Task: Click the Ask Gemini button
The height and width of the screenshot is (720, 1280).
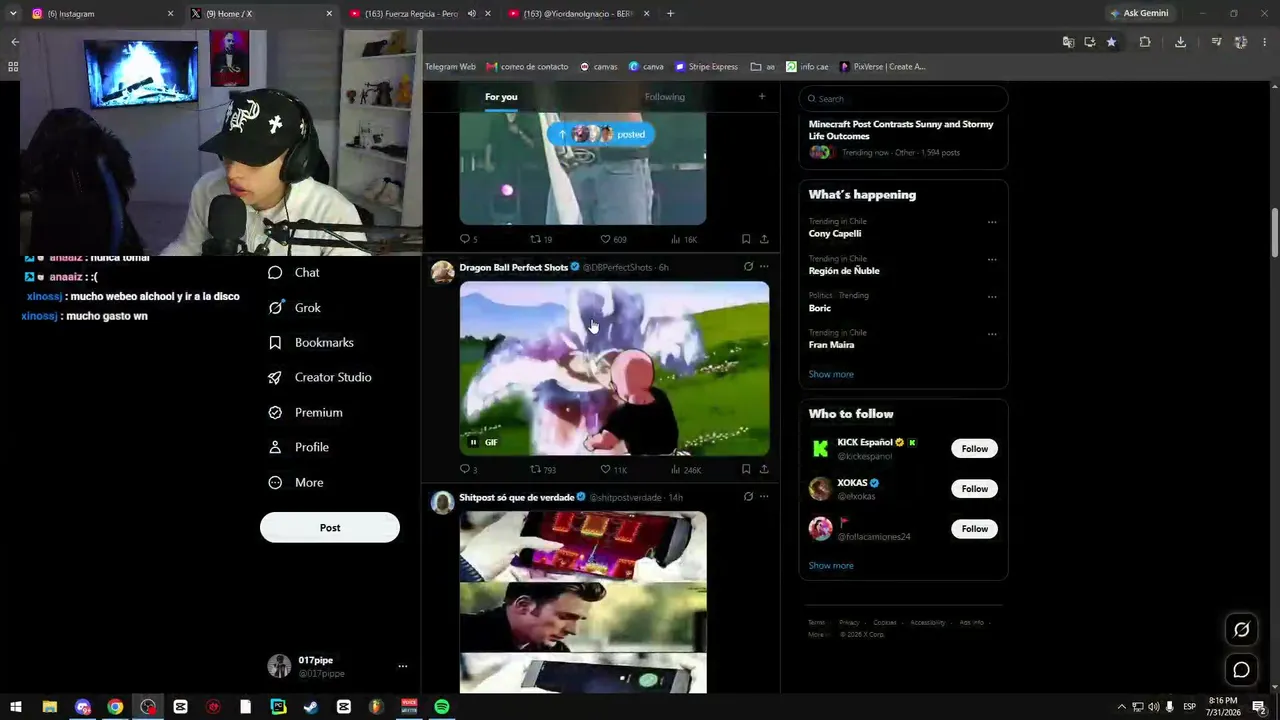Action: 1139,14
